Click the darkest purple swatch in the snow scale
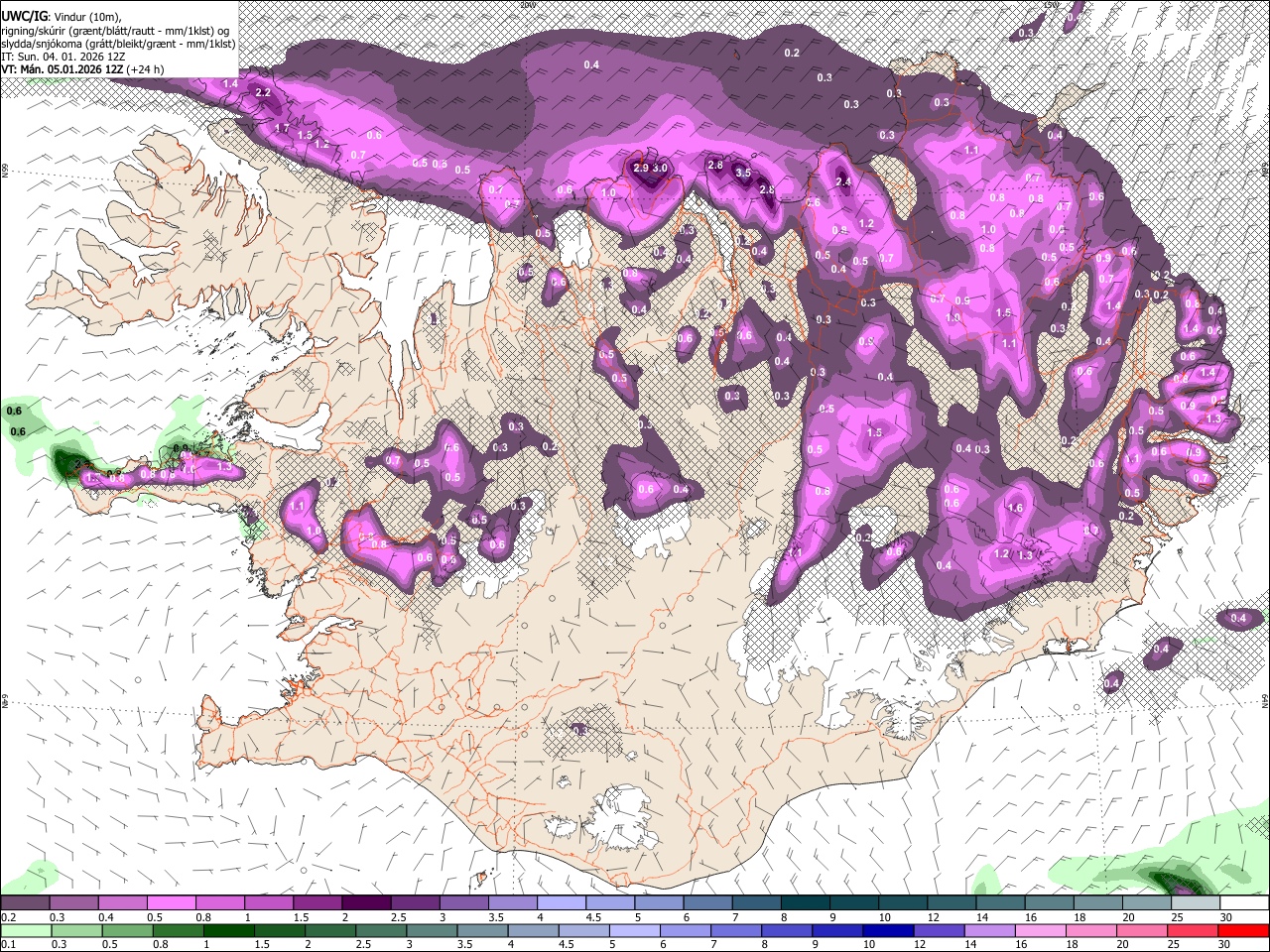 tap(365, 902)
